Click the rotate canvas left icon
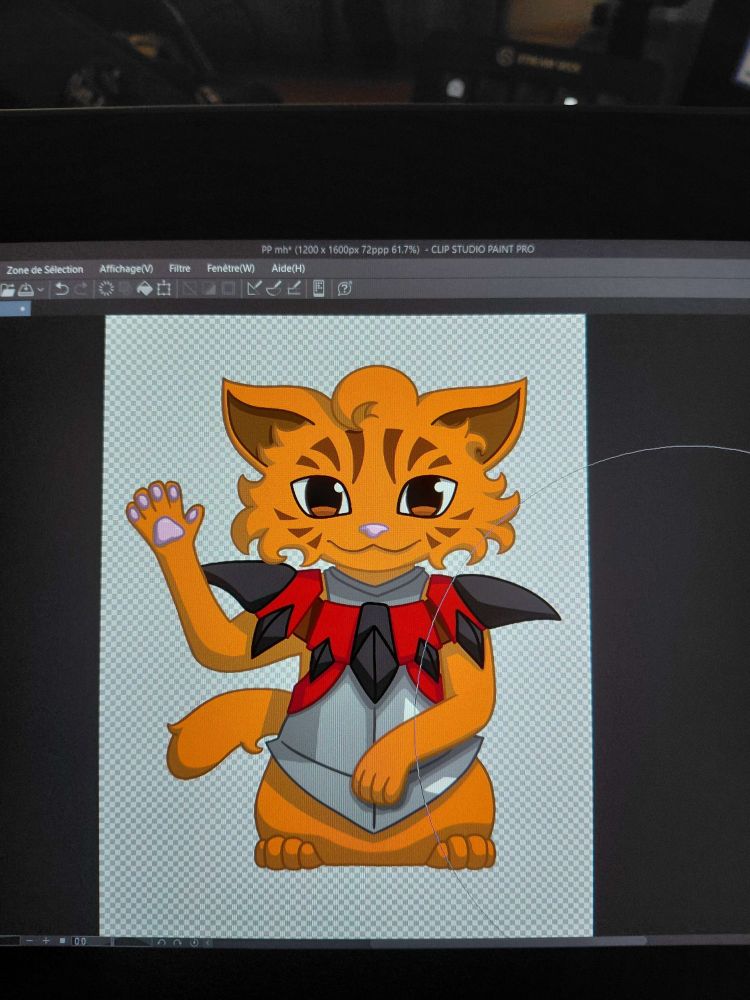This screenshot has width=750, height=1000. pos(161,942)
